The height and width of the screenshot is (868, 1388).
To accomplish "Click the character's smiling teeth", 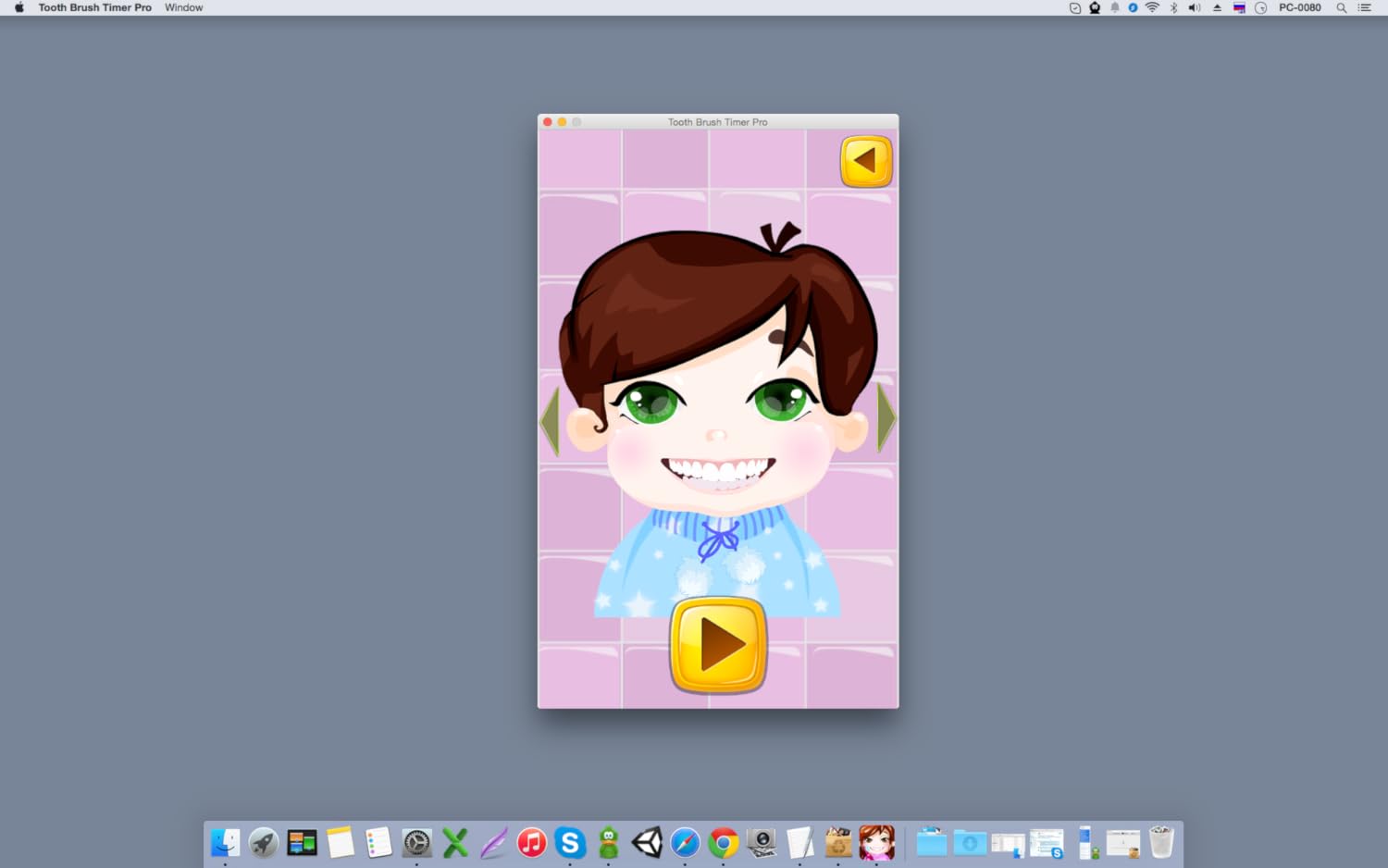I will 718,472.
